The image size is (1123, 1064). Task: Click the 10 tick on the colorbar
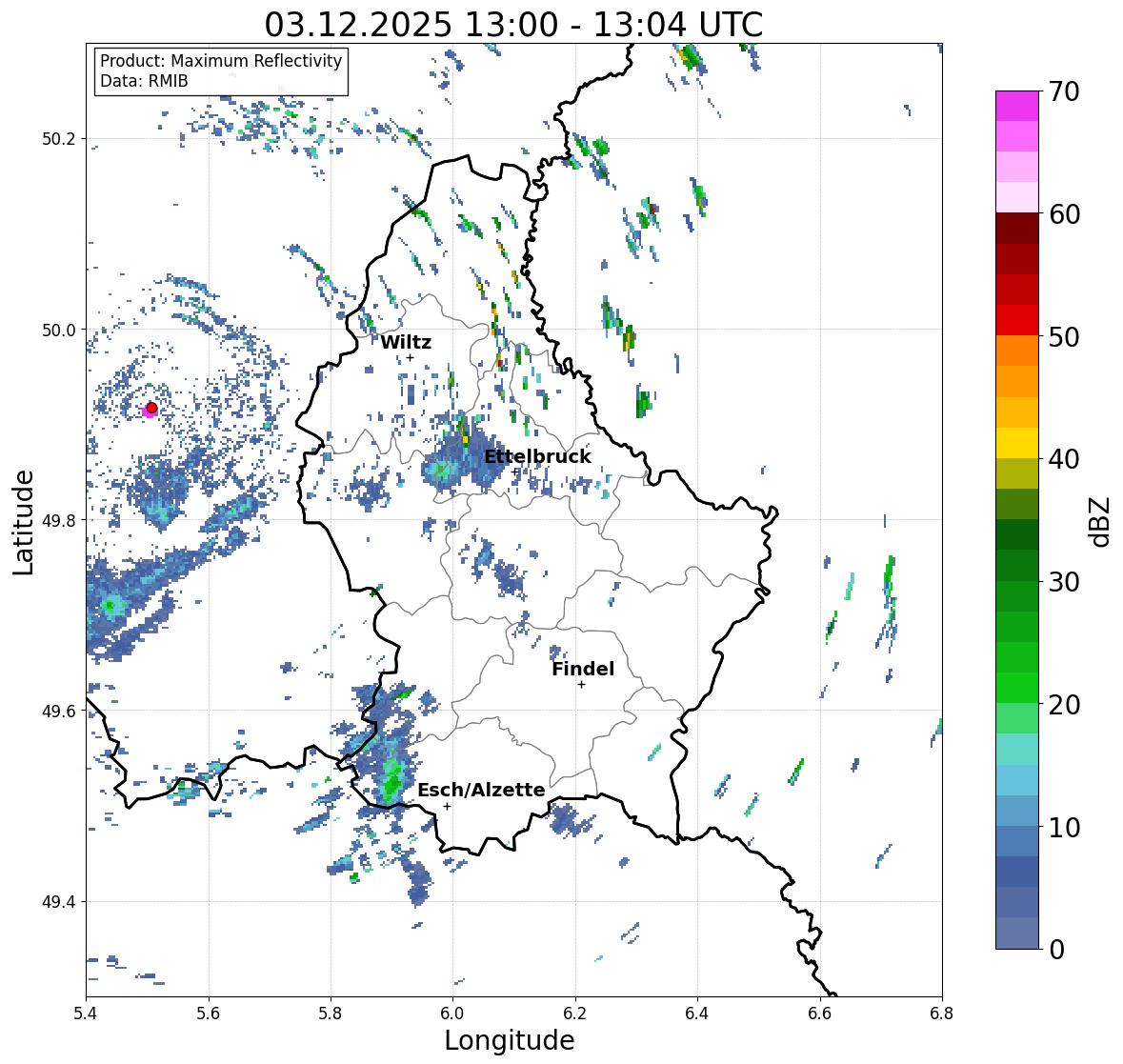[1064, 827]
